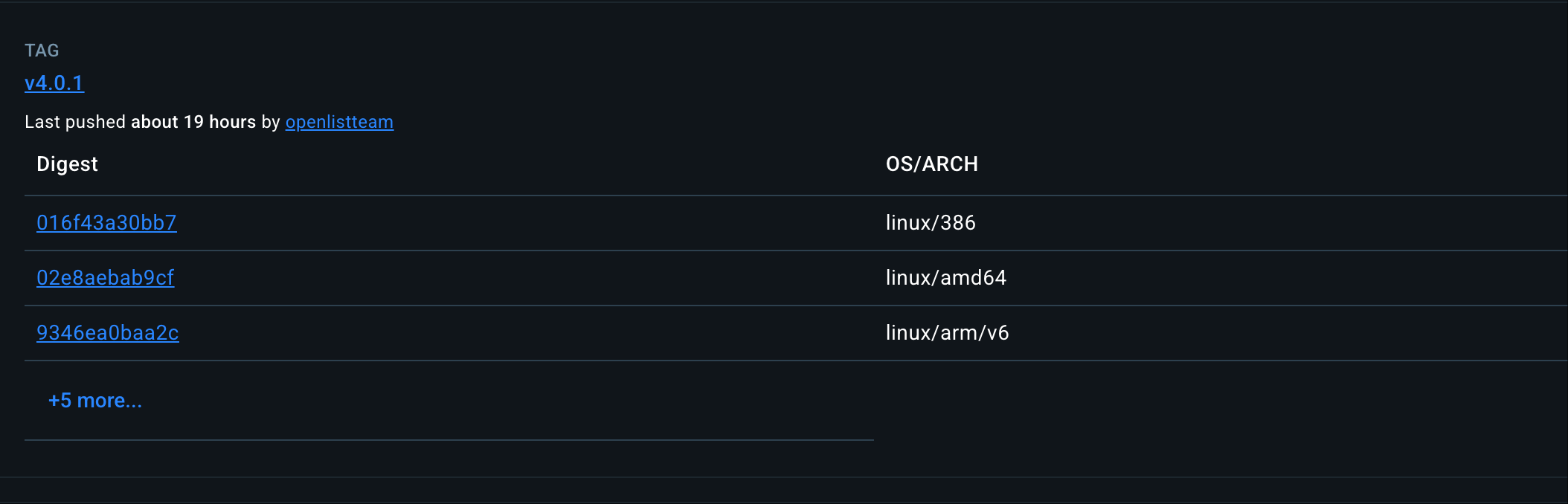Visit the openlistteam profile link

click(339, 122)
